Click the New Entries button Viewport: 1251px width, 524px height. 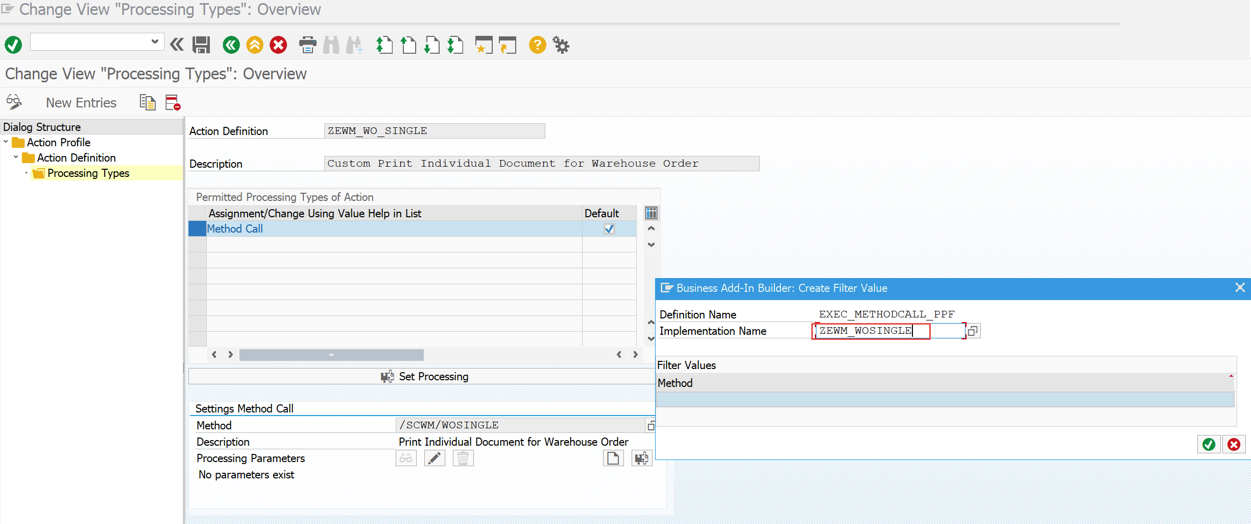point(81,103)
